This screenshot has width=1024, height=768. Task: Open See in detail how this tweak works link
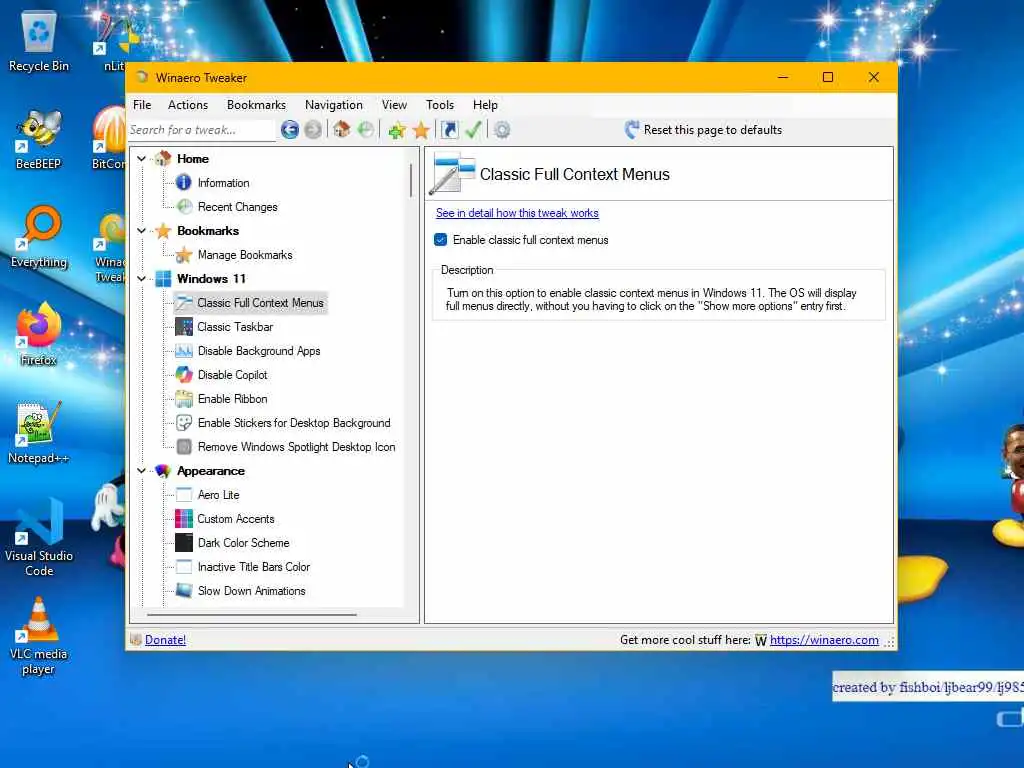coord(517,213)
